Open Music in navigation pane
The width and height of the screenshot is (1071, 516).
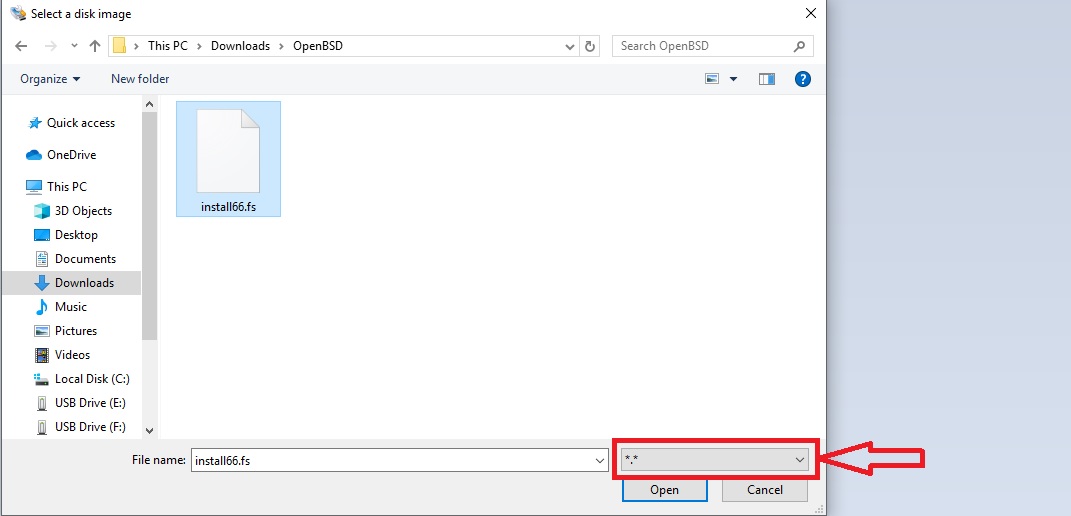tap(71, 307)
